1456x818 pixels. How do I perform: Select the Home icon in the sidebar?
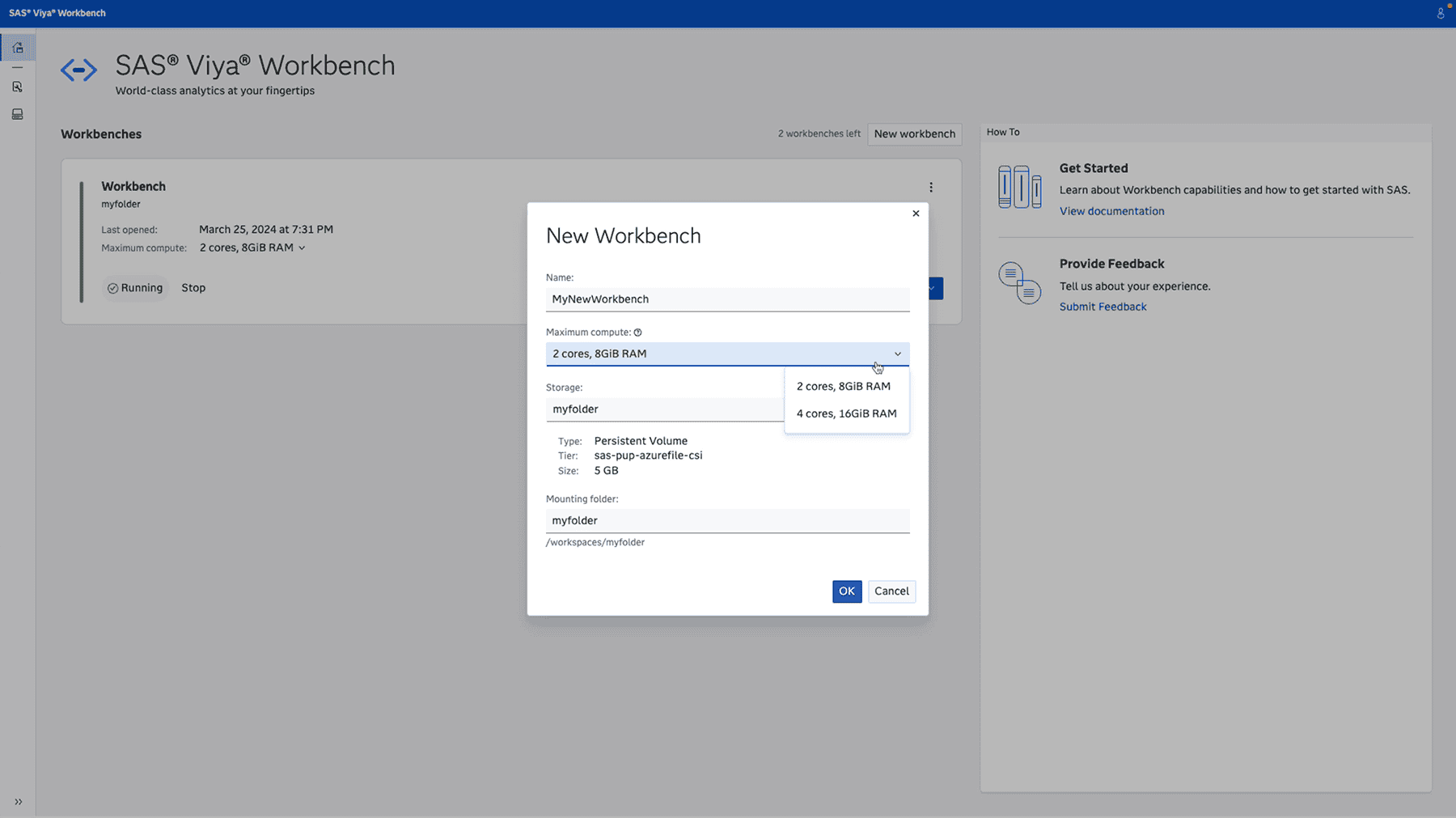18,47
